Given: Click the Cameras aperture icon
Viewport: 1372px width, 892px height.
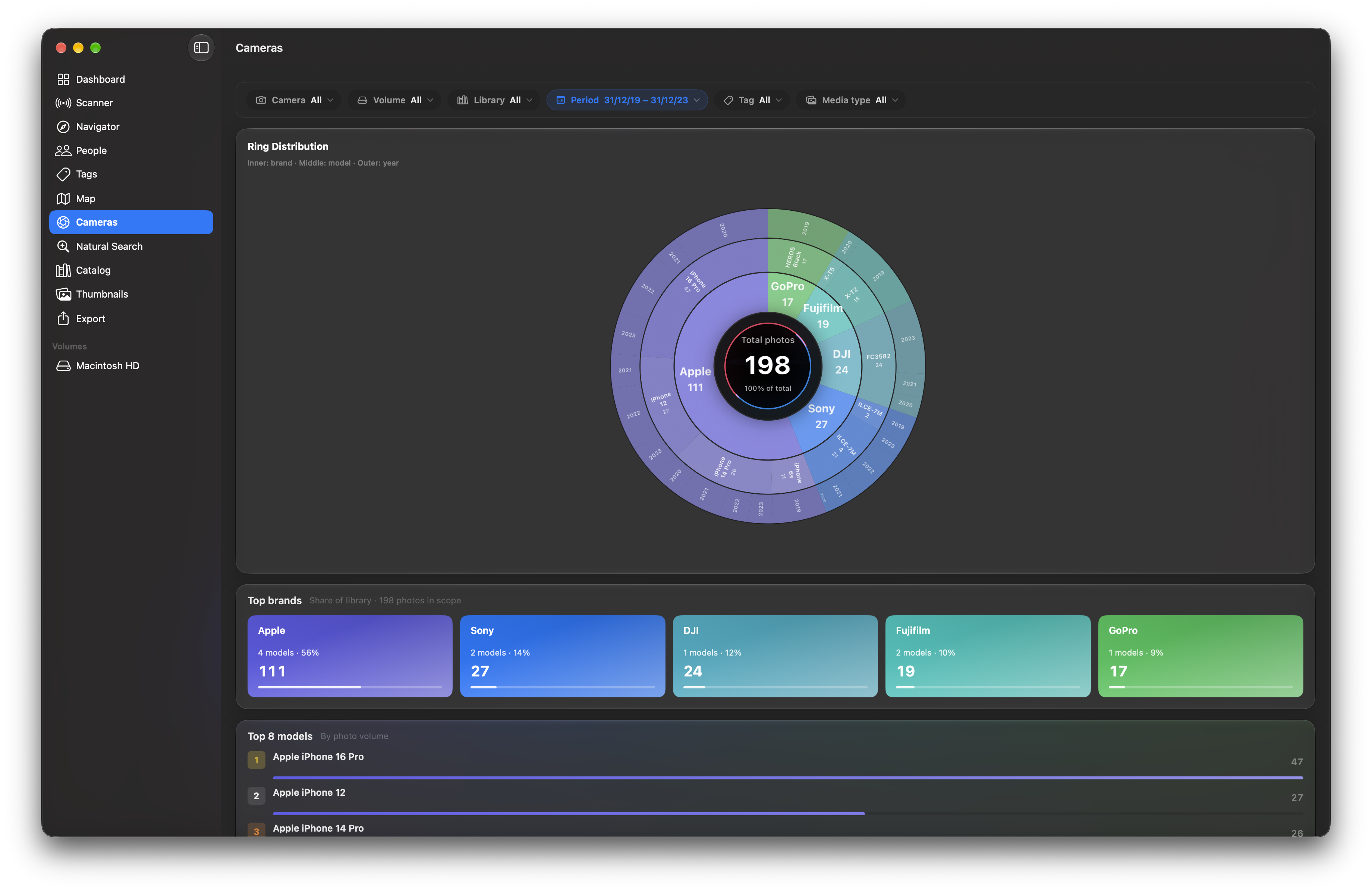Looking at the screenshot, I should point(63,223).
